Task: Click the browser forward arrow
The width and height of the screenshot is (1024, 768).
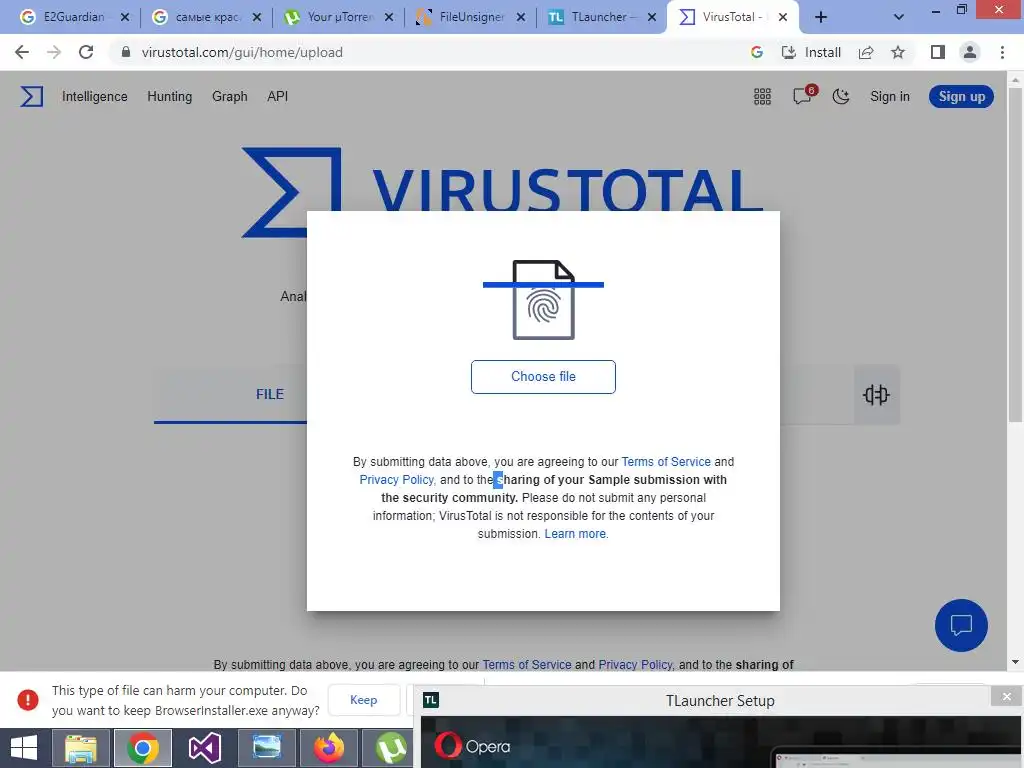Action: (x=54, y=52)
